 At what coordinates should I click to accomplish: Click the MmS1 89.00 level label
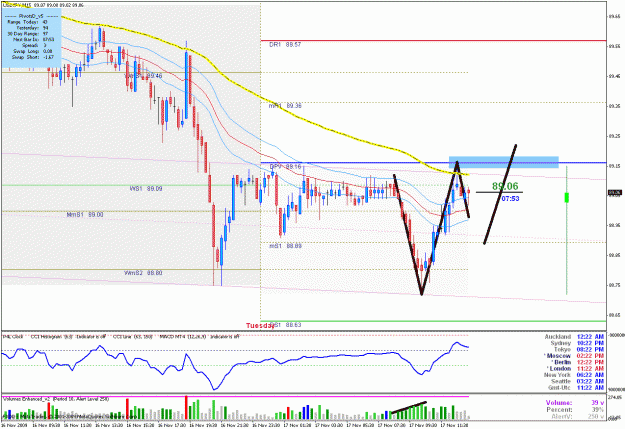point(85,214)
